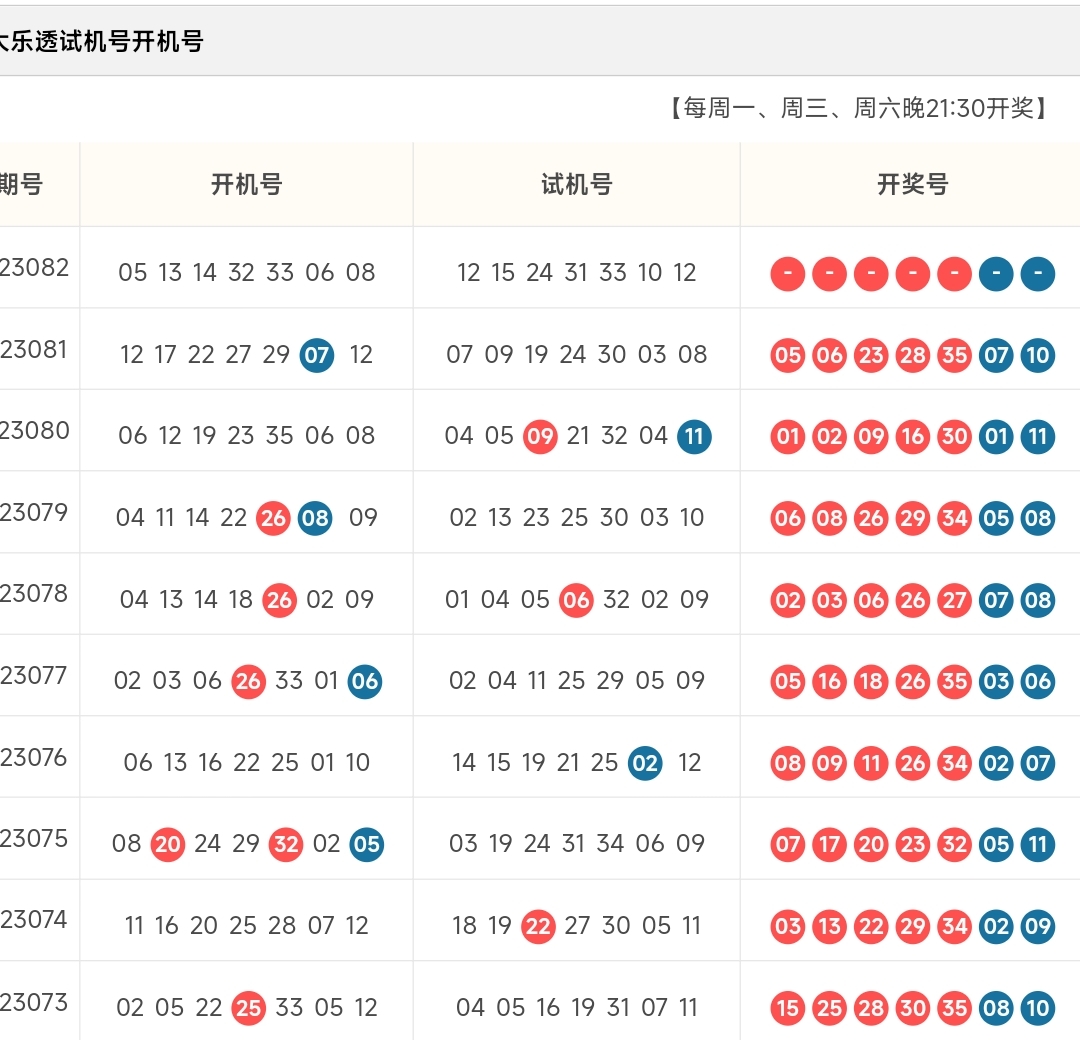Click red ball 22 in 23074's 试机号 column

tap(538, 926)
